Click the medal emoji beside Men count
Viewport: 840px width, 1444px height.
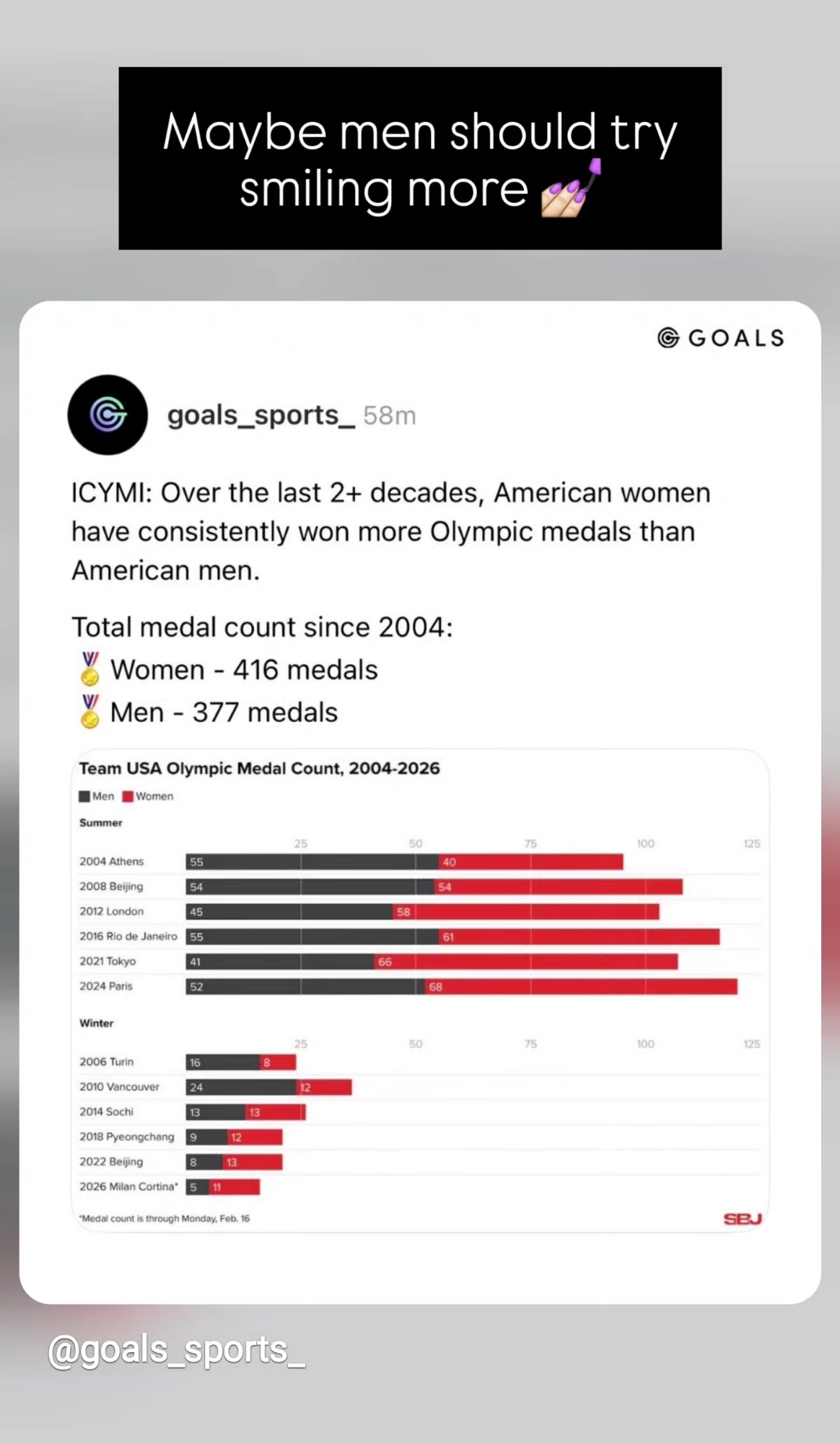90,712
